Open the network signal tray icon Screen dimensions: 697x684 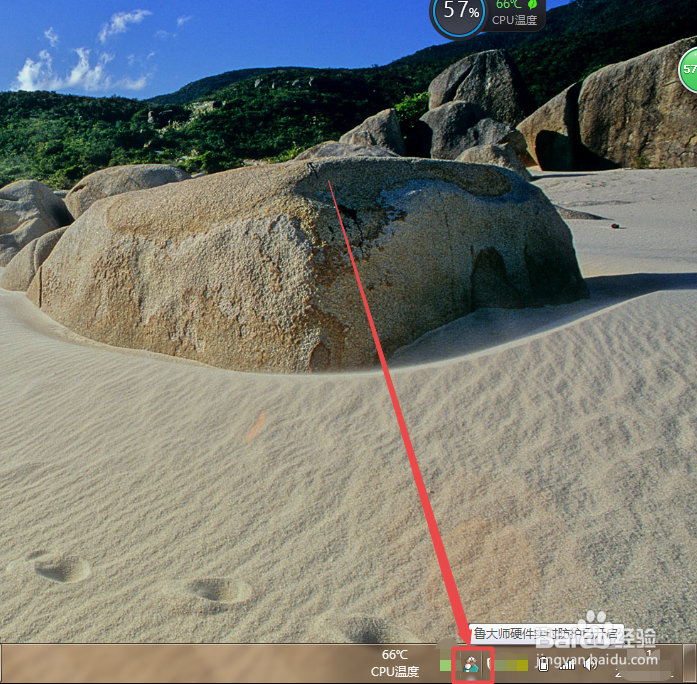(567, 664)
